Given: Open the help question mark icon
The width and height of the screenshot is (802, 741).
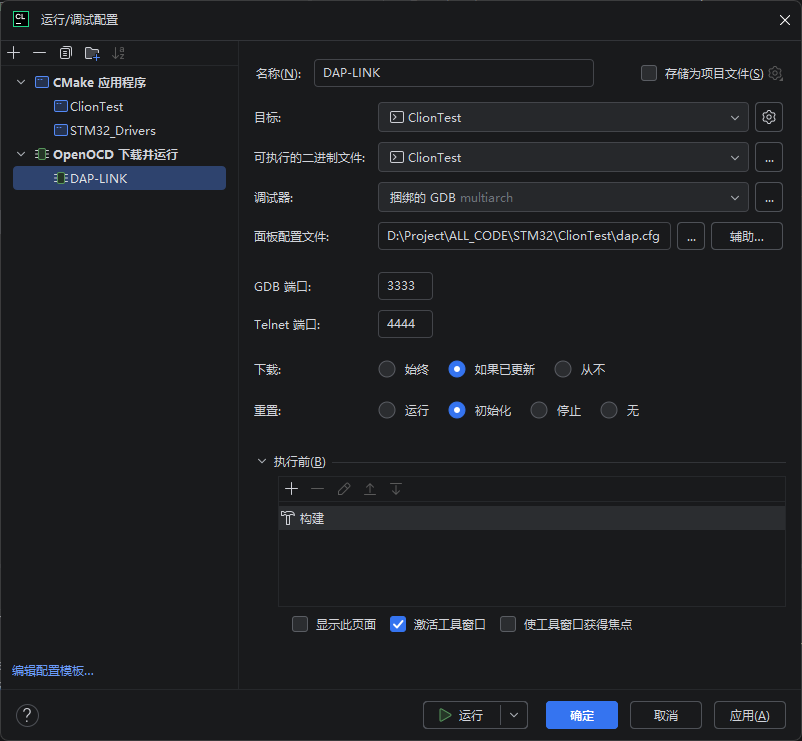Looking at the screenshot, I should 28,715.
